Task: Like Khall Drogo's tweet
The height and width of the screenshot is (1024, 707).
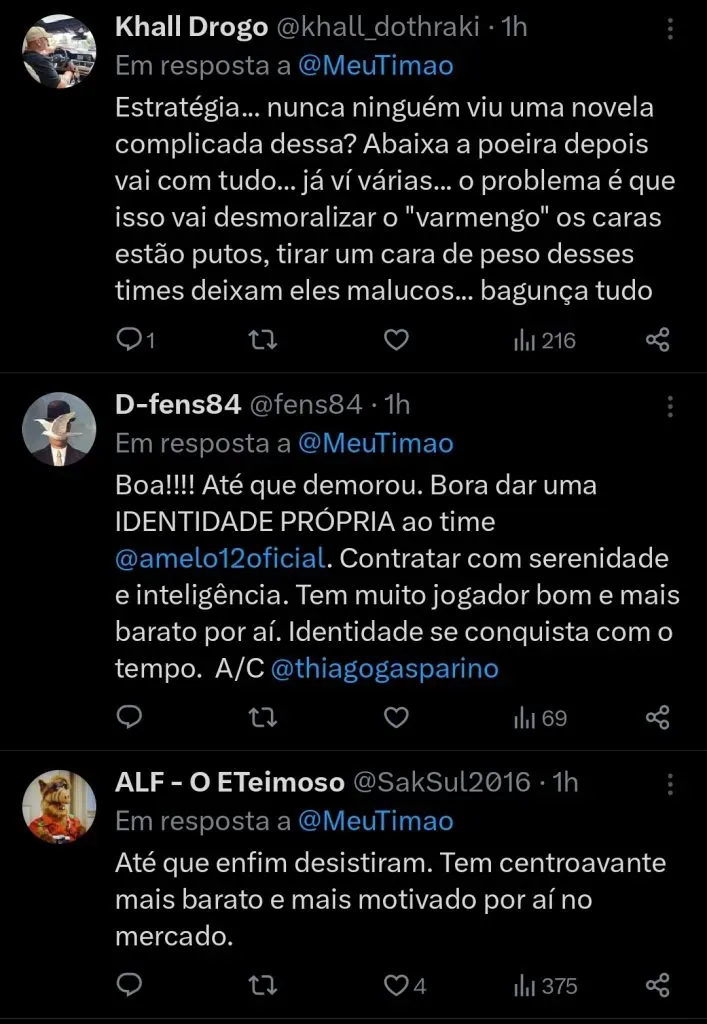Action: (395, 339)
